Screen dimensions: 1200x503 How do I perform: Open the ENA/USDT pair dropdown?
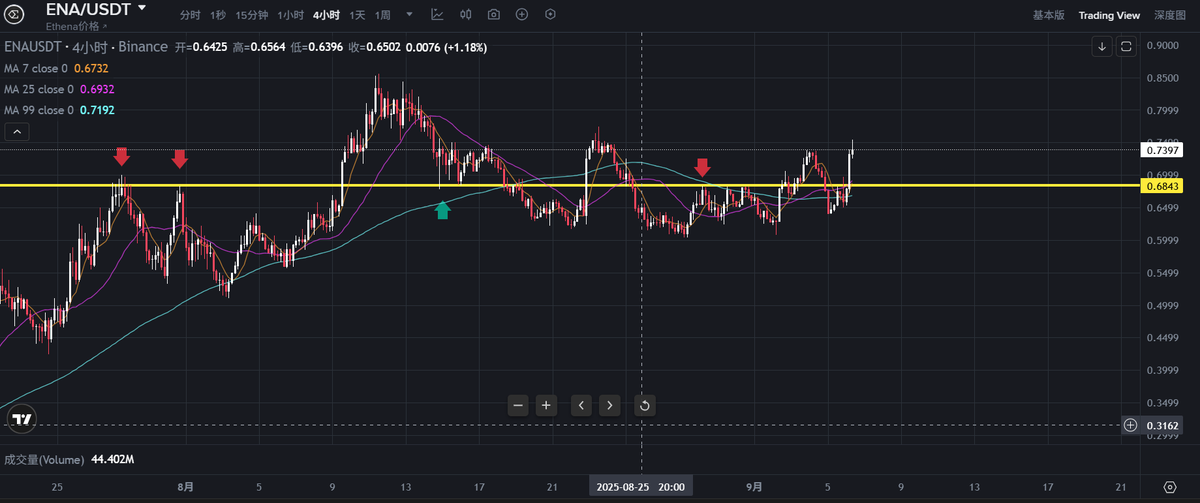coord(142,8)
